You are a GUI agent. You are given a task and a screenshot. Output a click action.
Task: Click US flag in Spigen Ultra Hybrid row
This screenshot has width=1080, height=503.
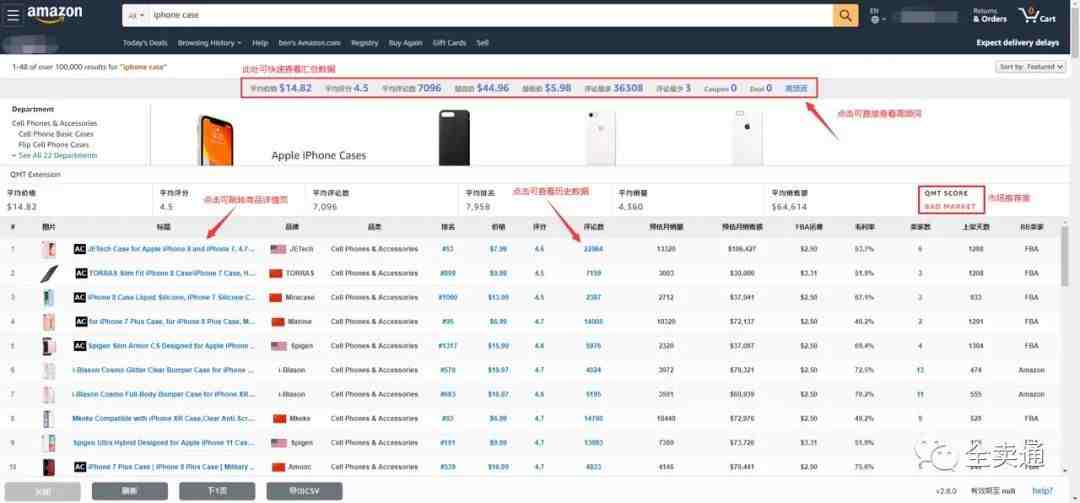tap(278, 443)
